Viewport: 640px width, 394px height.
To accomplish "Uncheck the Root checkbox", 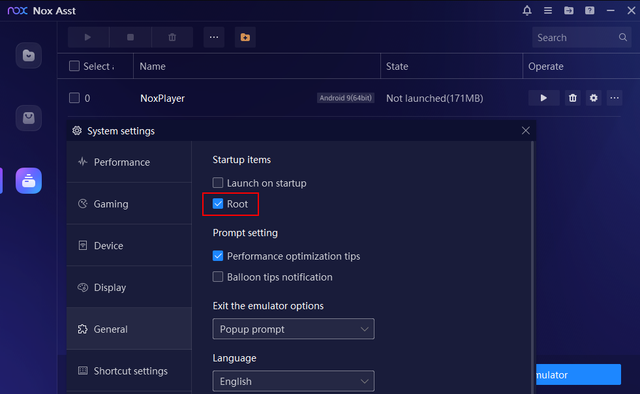I will 218,203.
